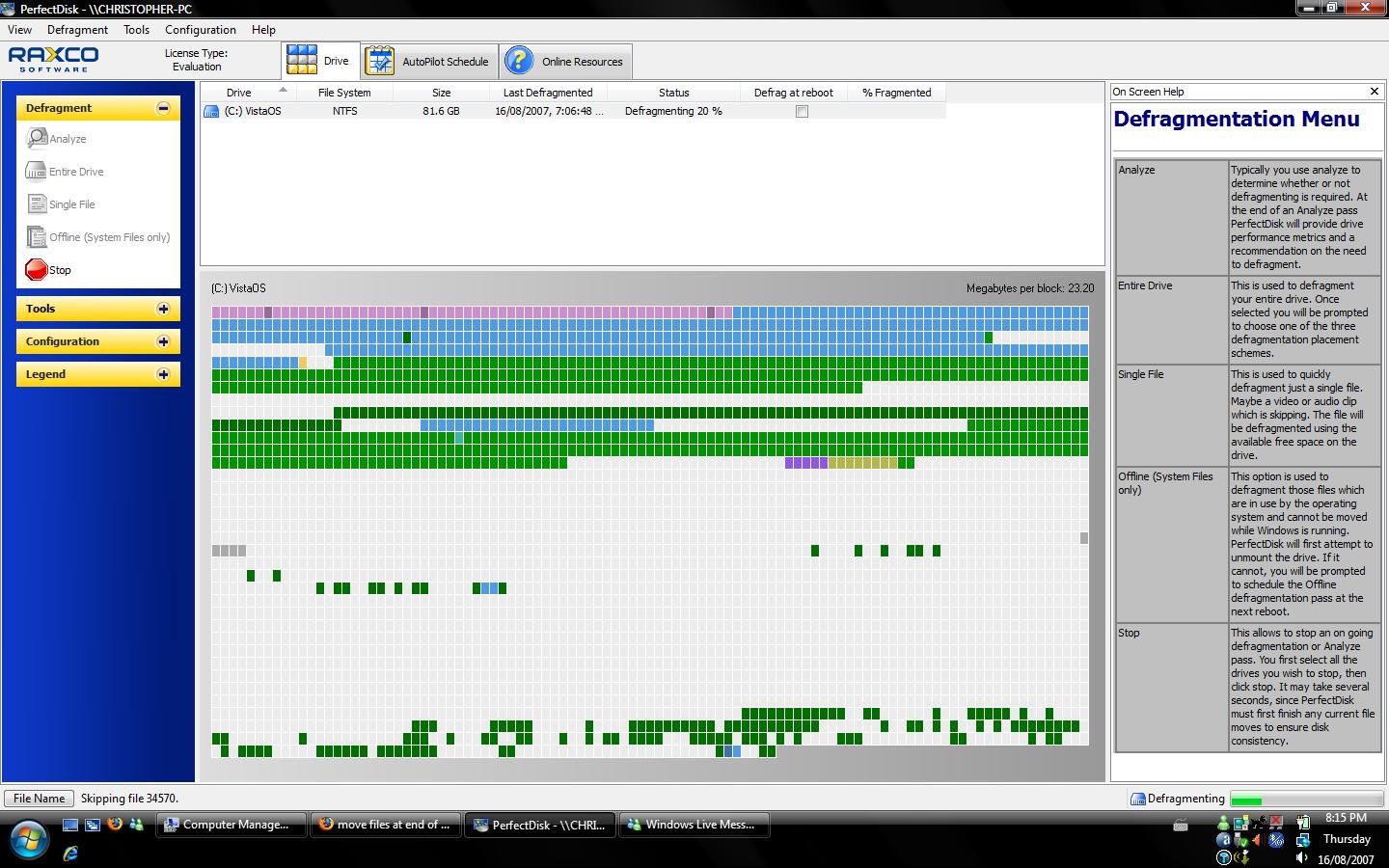Click the Safely Remove Hardware tray icon
The width and height of the screenshot is (1389, 868).
[x=1241, y=840]
